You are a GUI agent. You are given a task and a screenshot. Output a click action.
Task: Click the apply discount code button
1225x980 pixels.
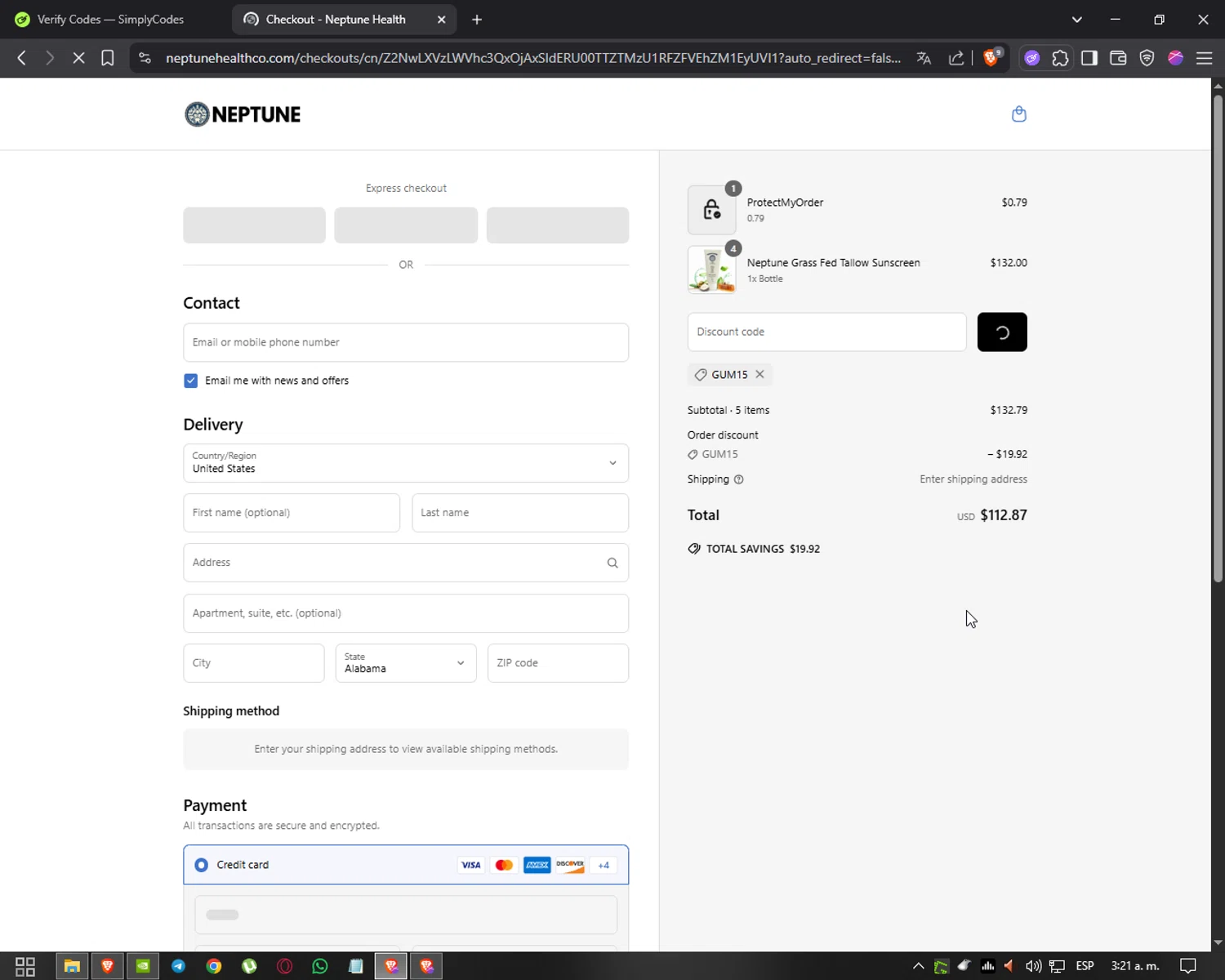pyautogui.click(x=1002, y=332)
